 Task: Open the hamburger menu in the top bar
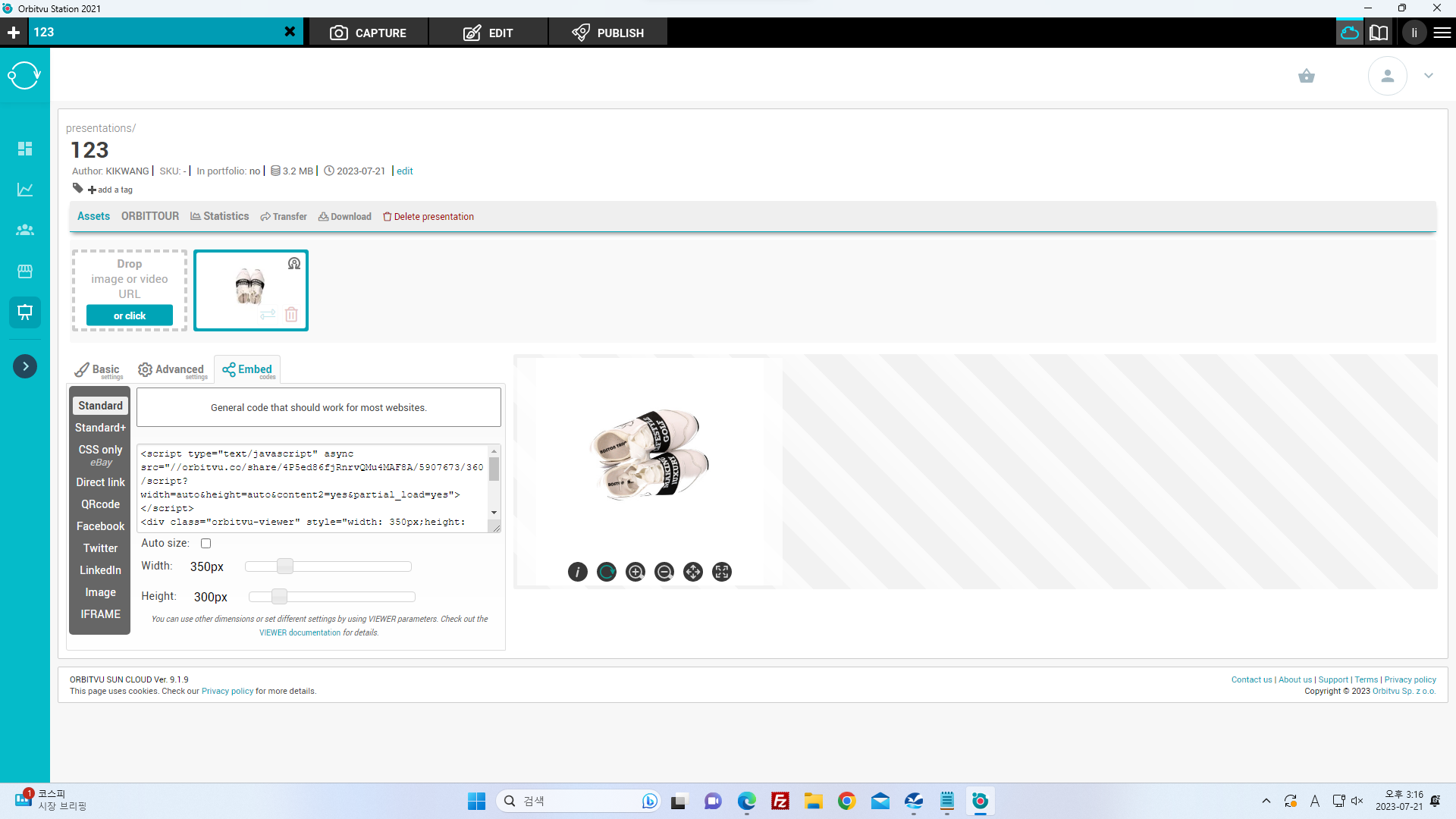pos(1442,33)
